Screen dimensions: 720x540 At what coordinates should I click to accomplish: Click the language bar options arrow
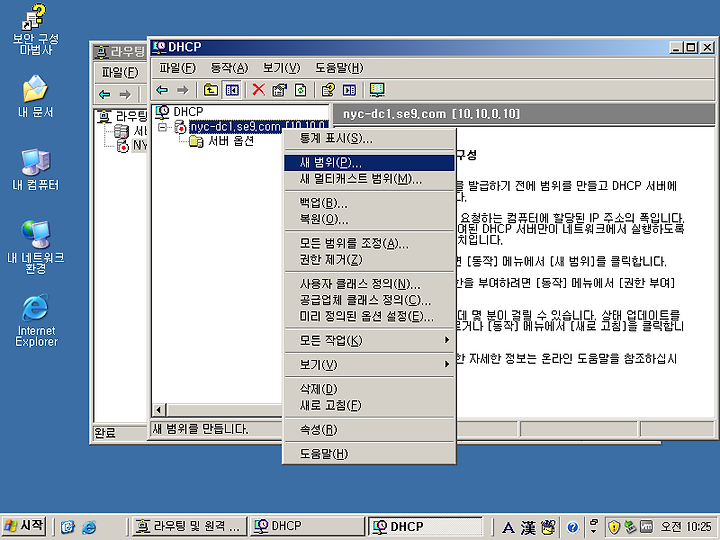[594, 532]
